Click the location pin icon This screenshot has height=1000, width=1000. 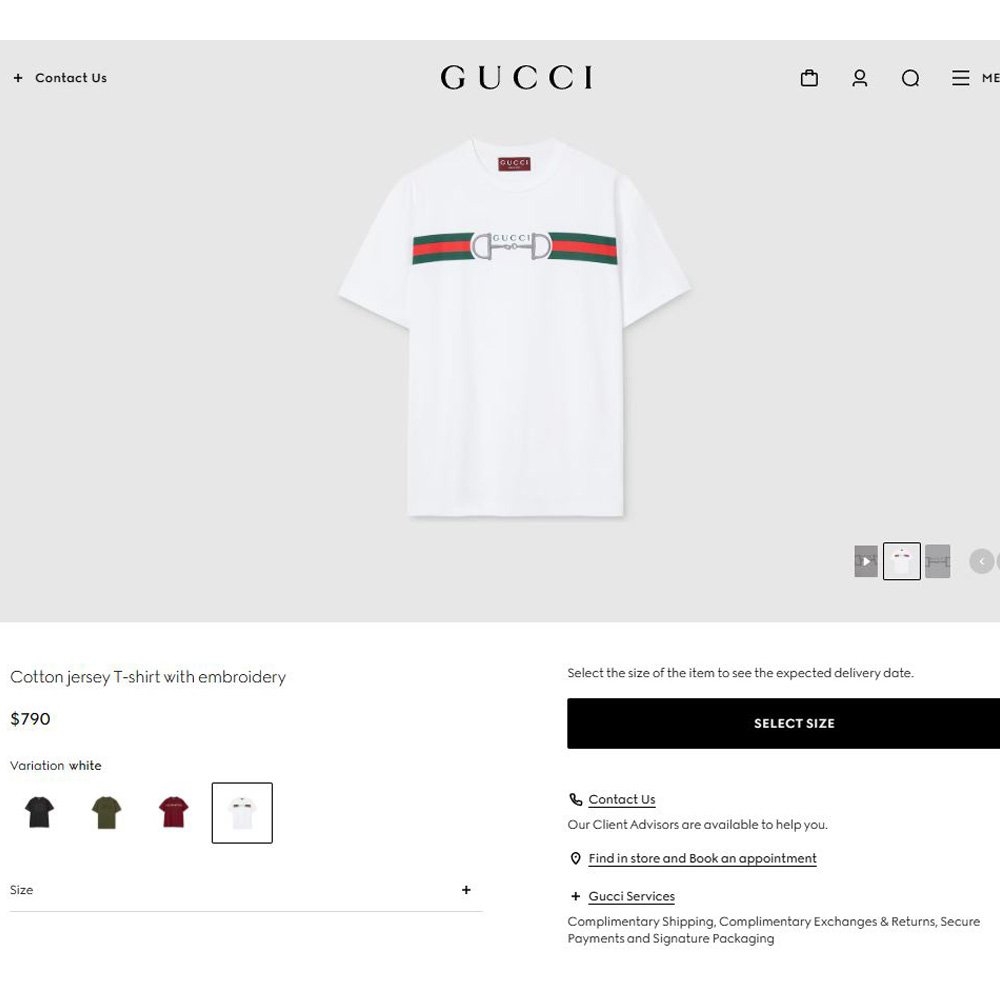pos(575,858)
